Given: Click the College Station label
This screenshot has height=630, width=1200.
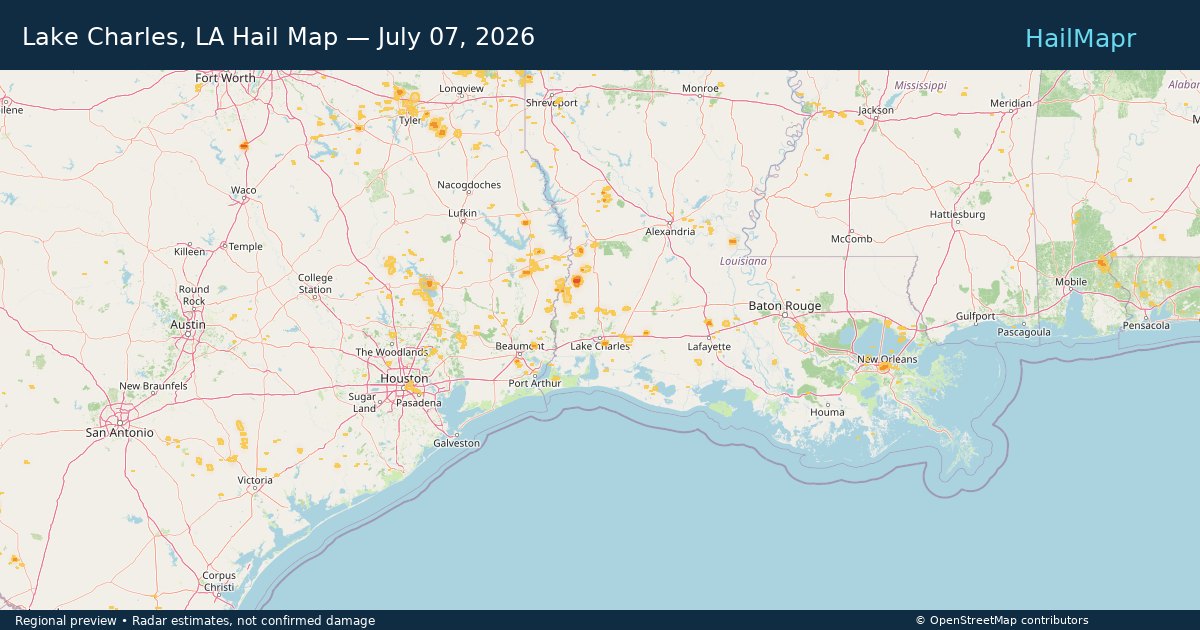Looking at the screenshot, I should click(x=315, y=284).
